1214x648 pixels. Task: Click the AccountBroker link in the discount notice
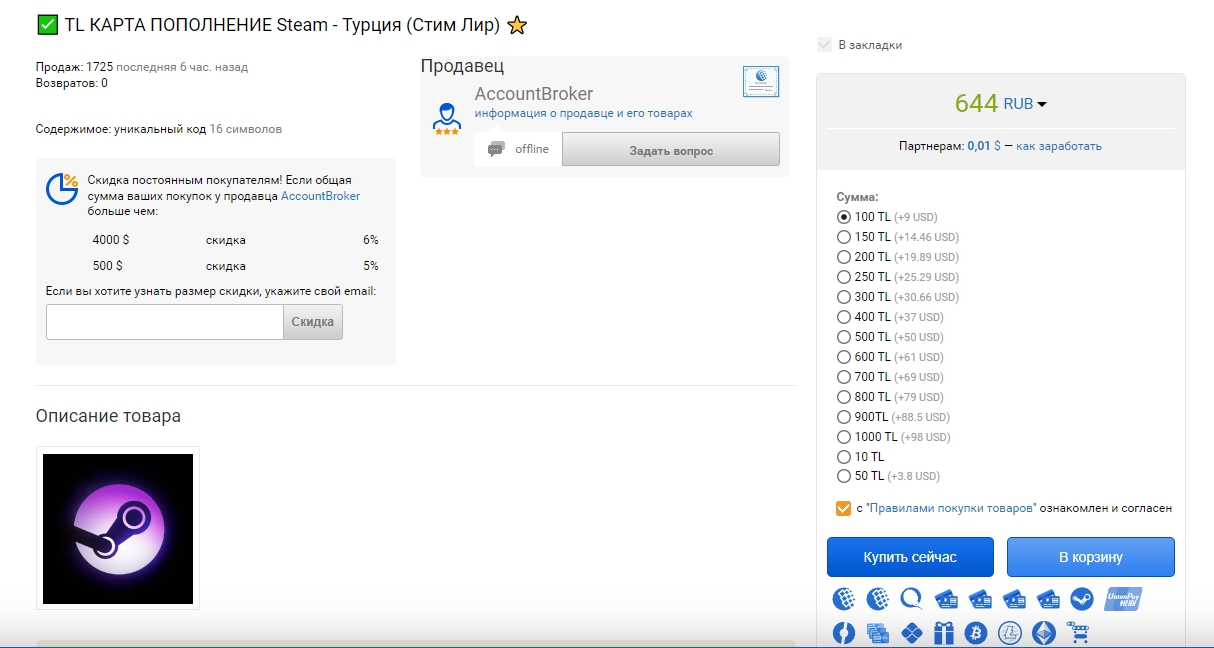320,196
